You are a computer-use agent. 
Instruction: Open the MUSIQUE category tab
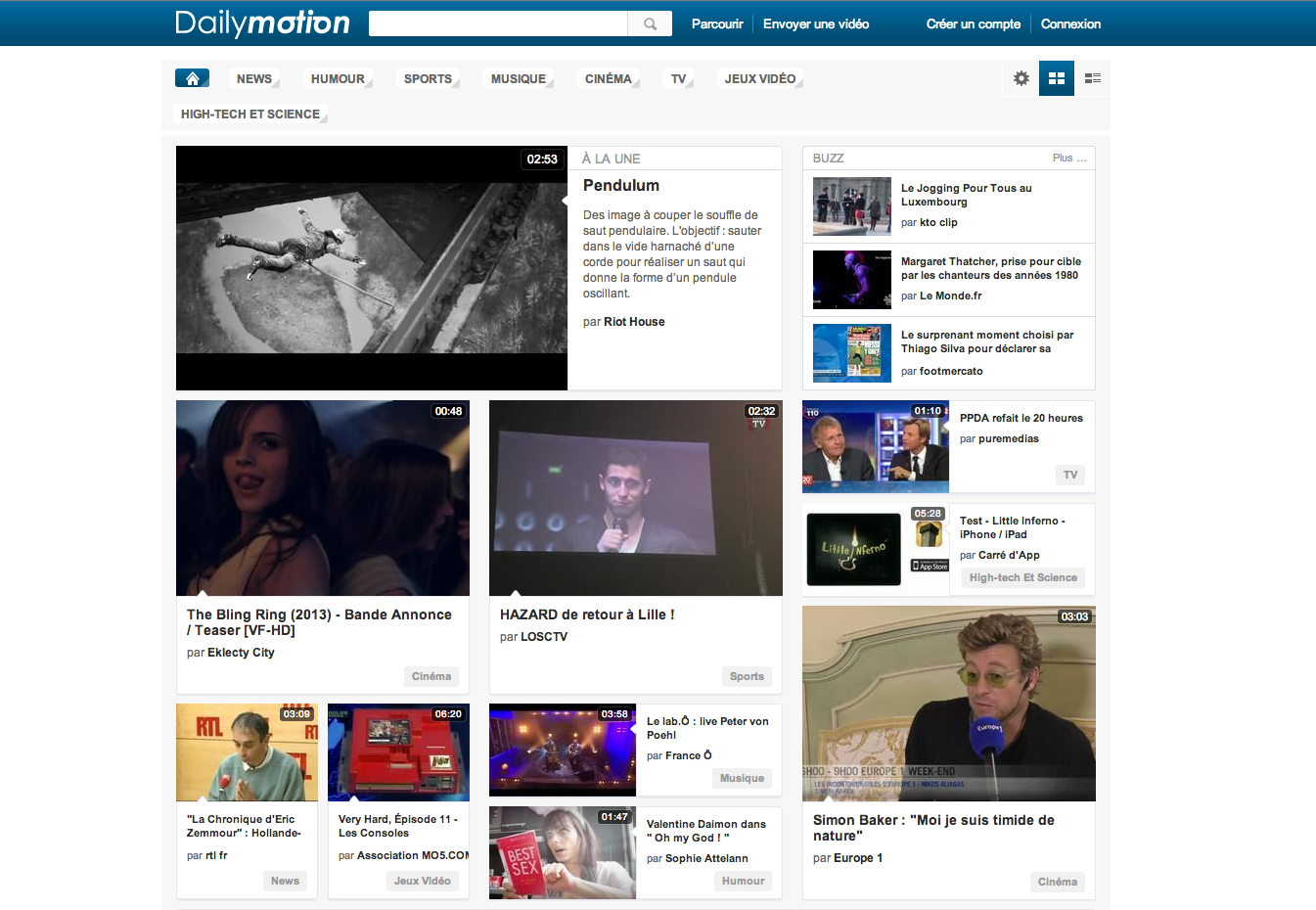519,78
